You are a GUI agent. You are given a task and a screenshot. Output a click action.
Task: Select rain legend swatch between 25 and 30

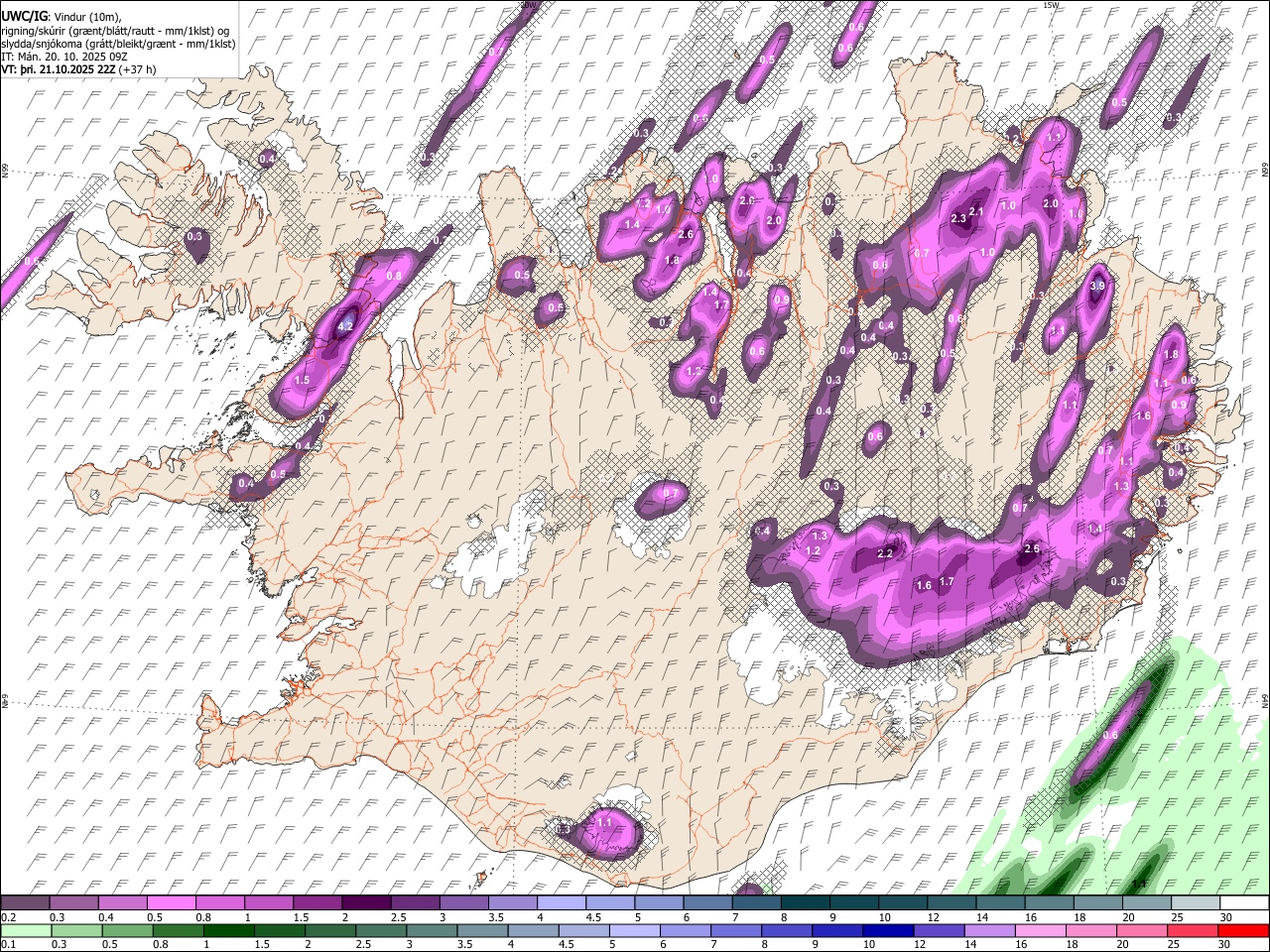[x=1193, y=930]
